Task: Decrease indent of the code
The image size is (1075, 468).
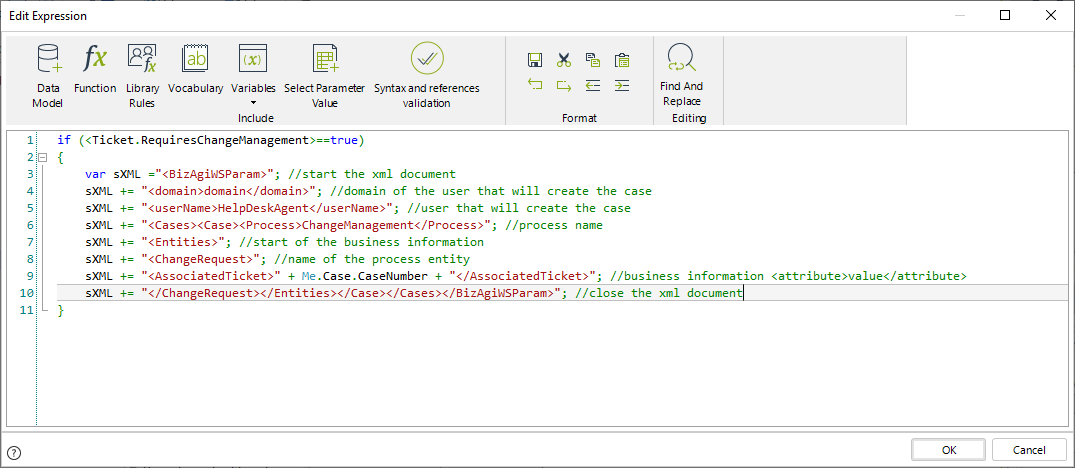Action: [592, 86]
